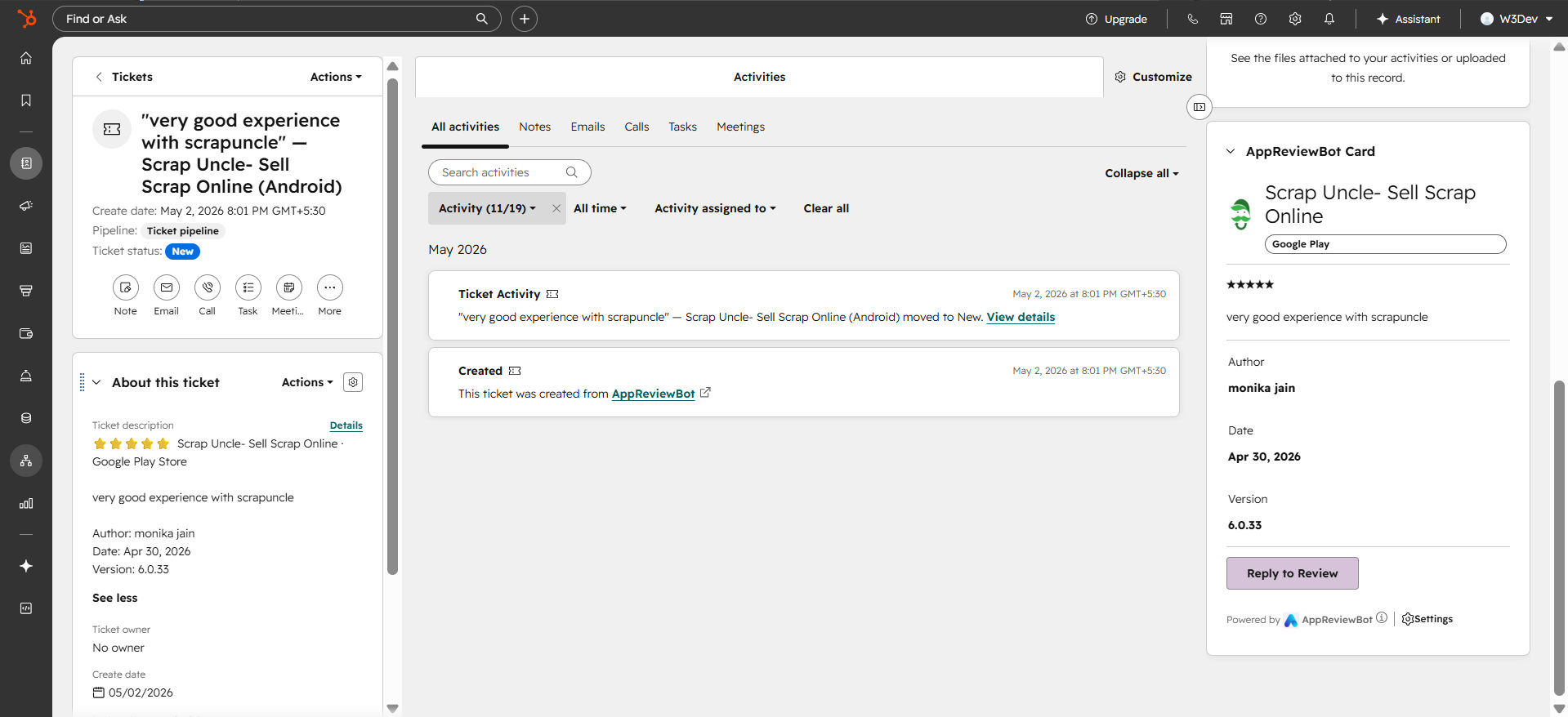Image resolution: width=1568 pixels, height=717 pixels.
Task: Open the reporting bar chart icon
Action: 26,503
